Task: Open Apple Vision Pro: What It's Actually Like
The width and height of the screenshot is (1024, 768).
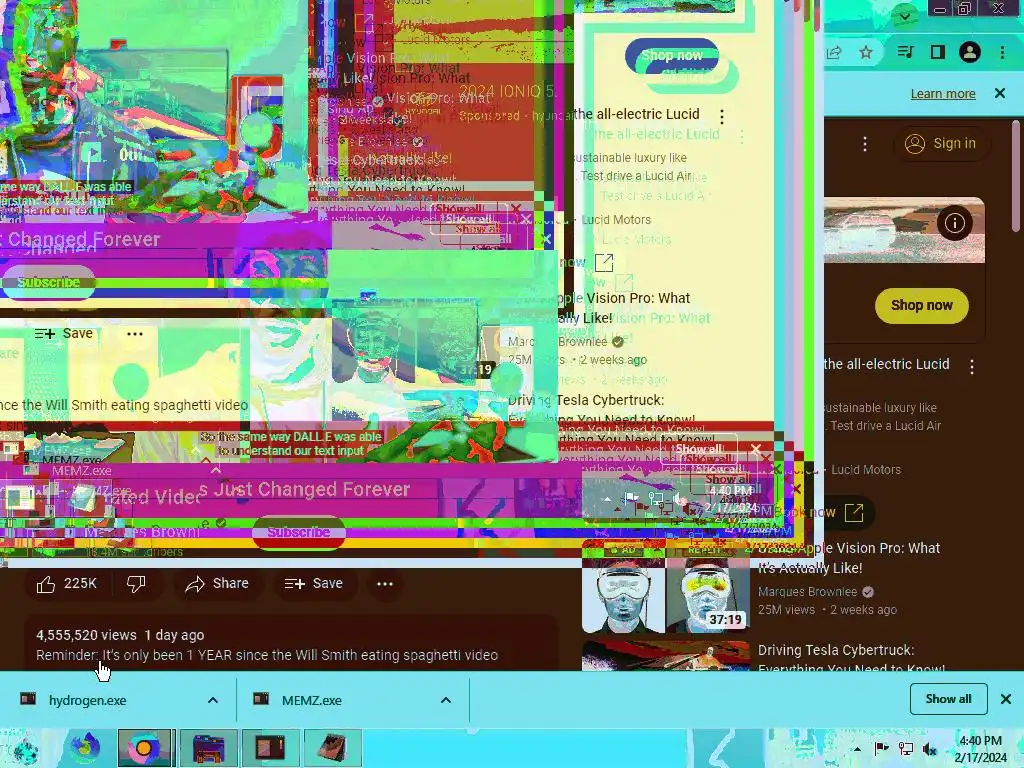Action: [849, 558]
